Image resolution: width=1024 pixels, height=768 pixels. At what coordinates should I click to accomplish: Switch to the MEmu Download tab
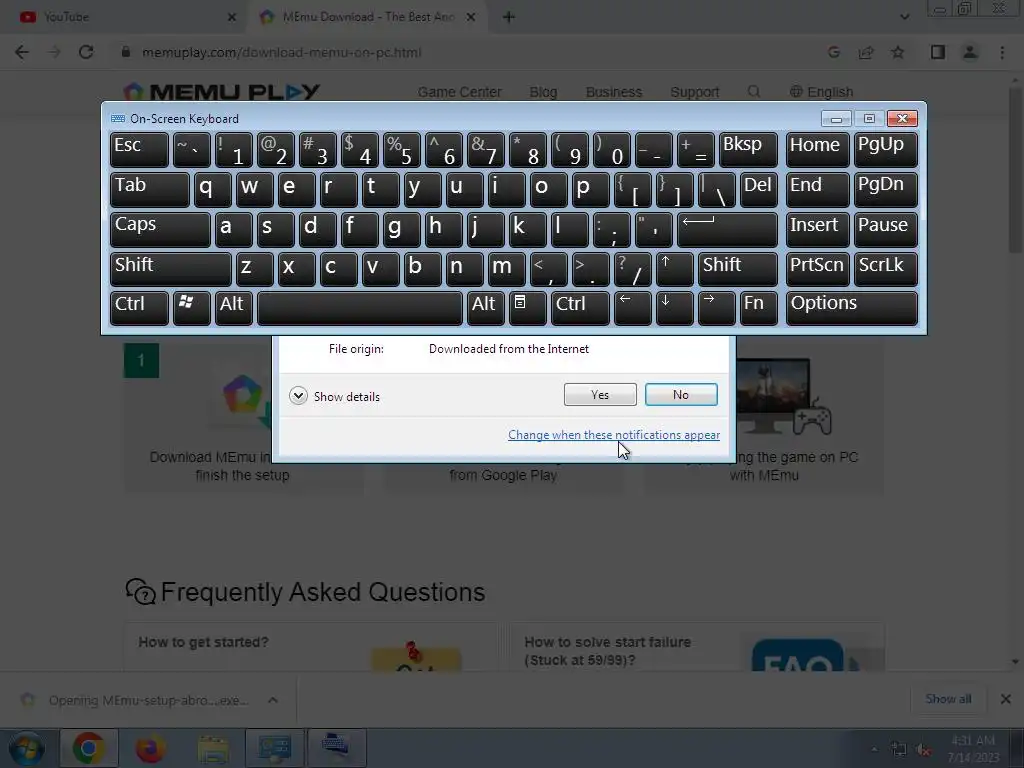point(368,17)
